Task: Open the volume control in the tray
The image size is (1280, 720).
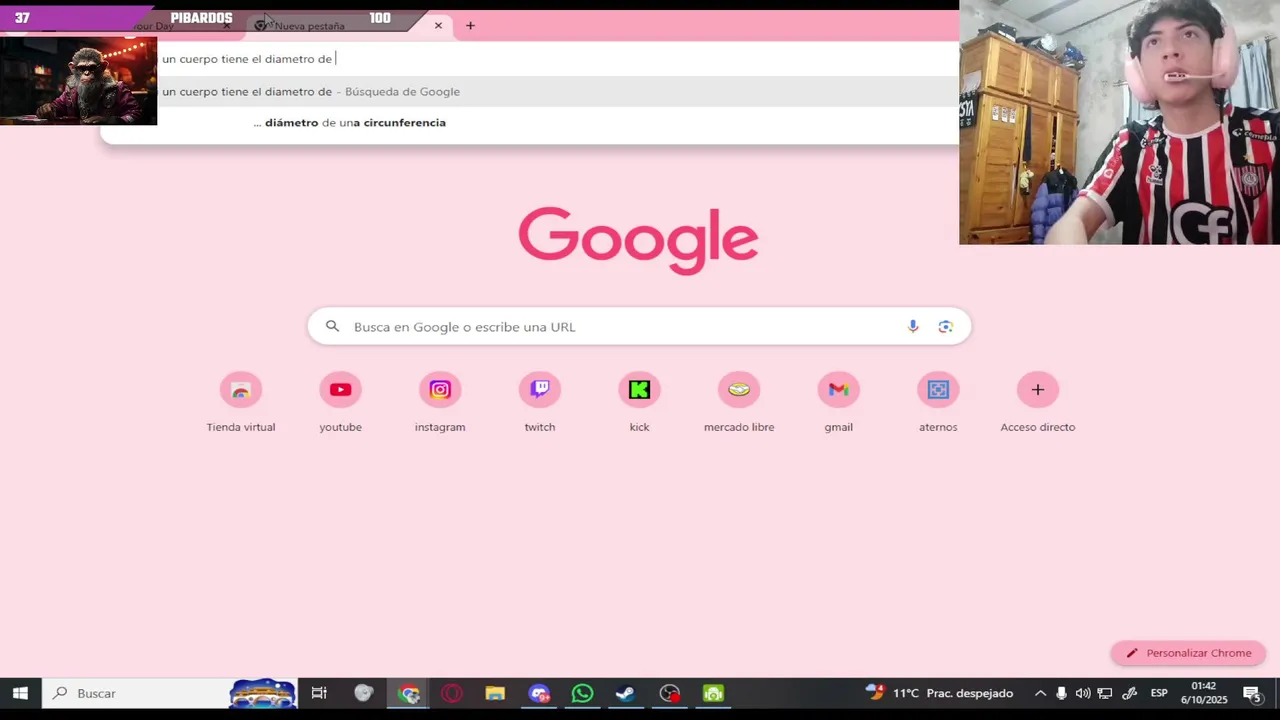Action: (1083, 693)
